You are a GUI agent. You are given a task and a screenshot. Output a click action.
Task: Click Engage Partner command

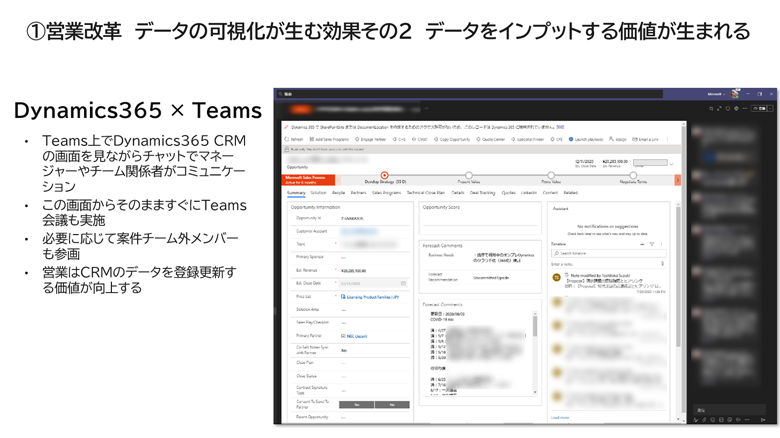(371, 139)
